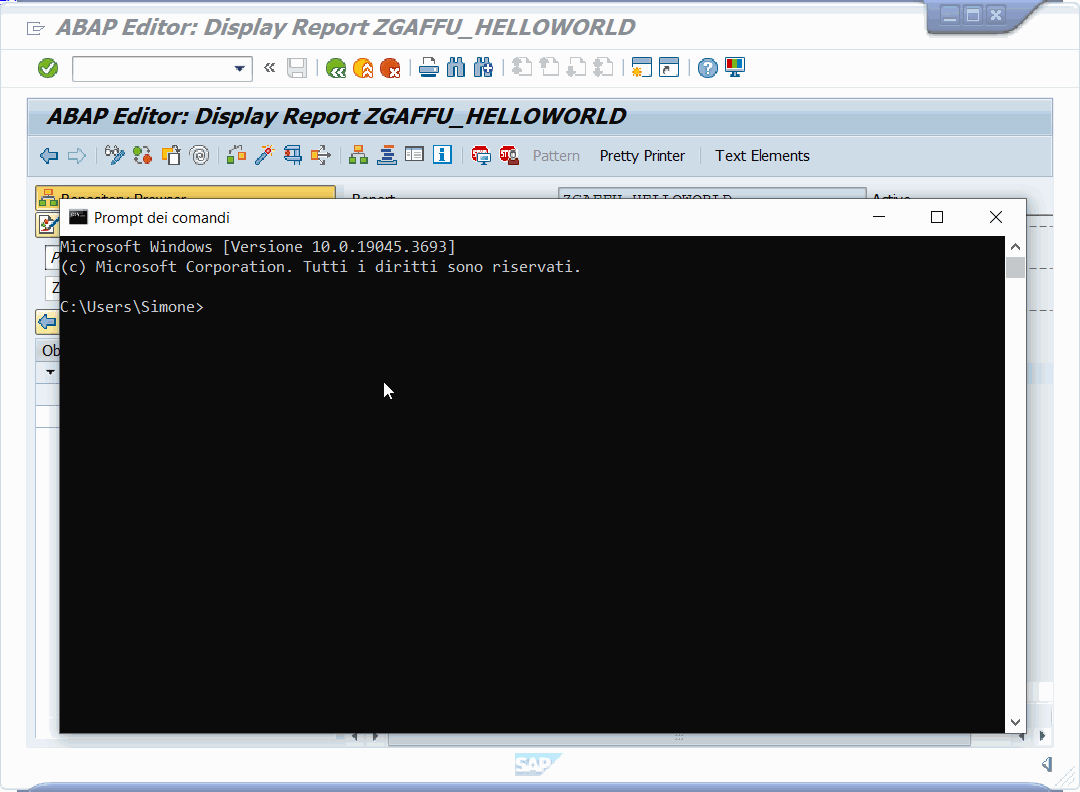Open the command field history dropdown arrow
The image size is (1080, 792).
[x=240, y=69]
